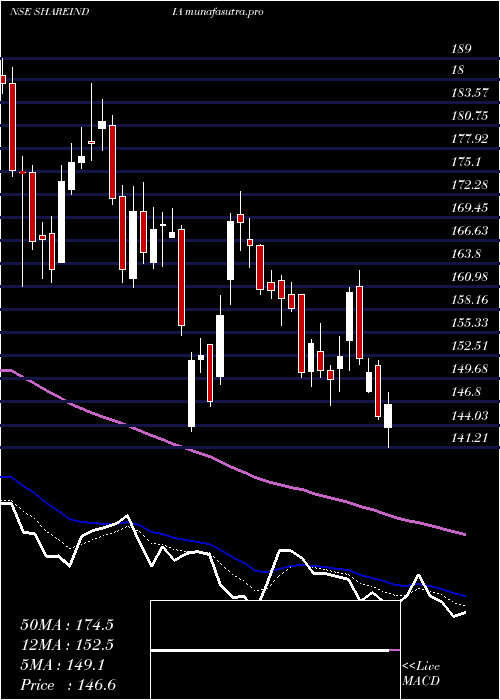Select the 146.8 price axis label
This screenshot has width=500, height=700.
coord(467,392)
